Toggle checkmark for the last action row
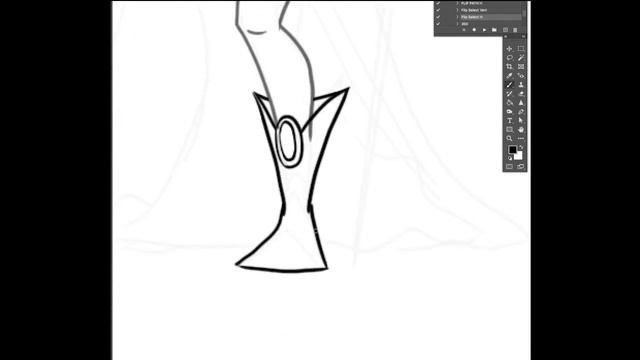 438,24
